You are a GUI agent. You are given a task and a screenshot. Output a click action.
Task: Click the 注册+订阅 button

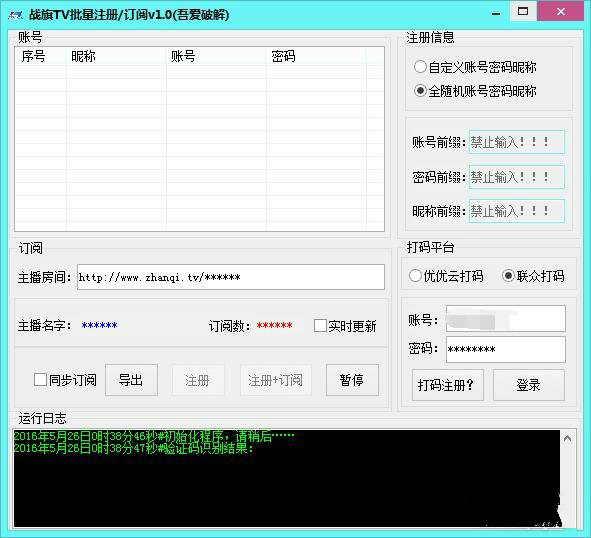(x=276, y=380)
